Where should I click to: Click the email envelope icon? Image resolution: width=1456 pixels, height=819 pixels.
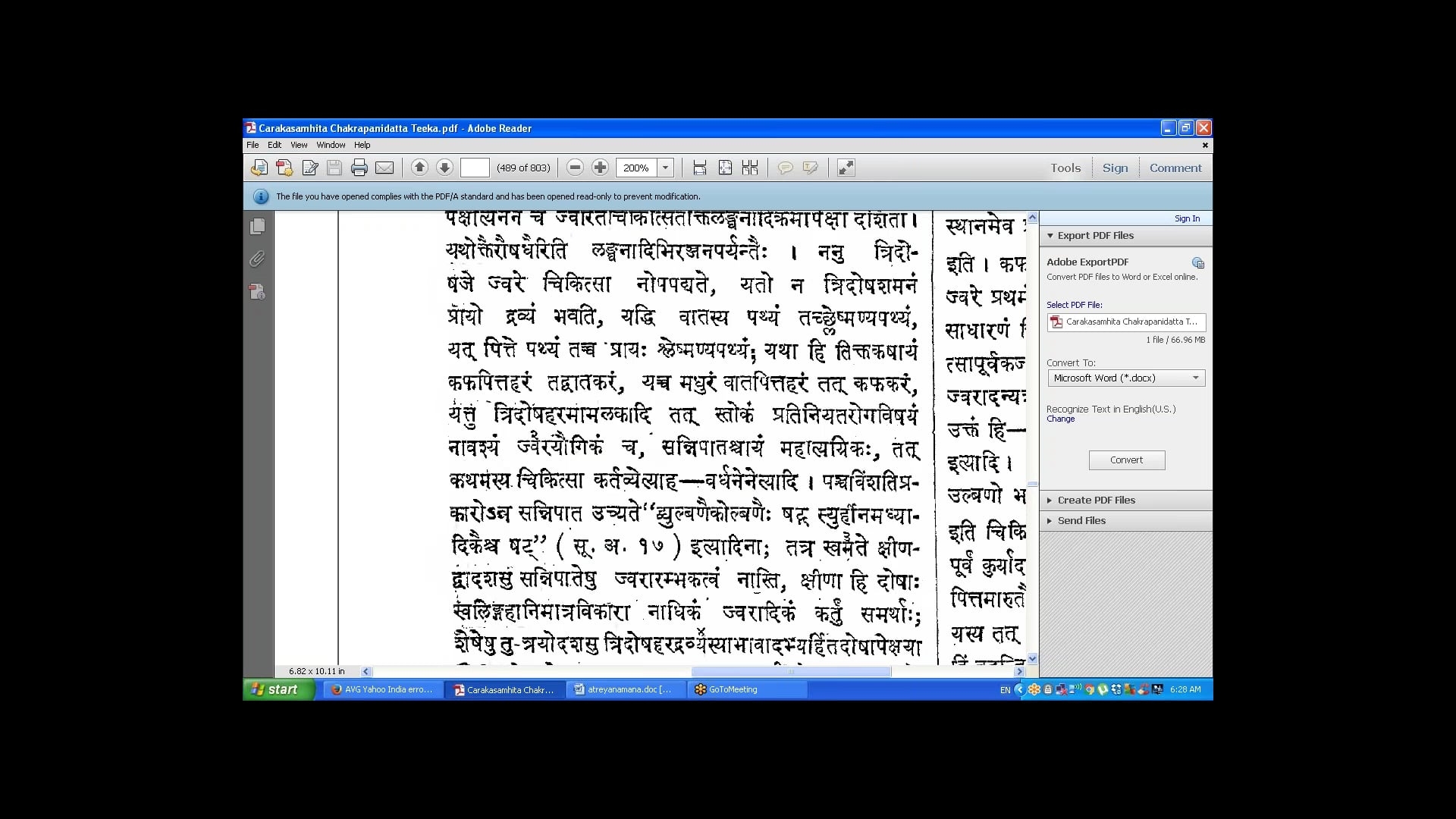point(384,168)
